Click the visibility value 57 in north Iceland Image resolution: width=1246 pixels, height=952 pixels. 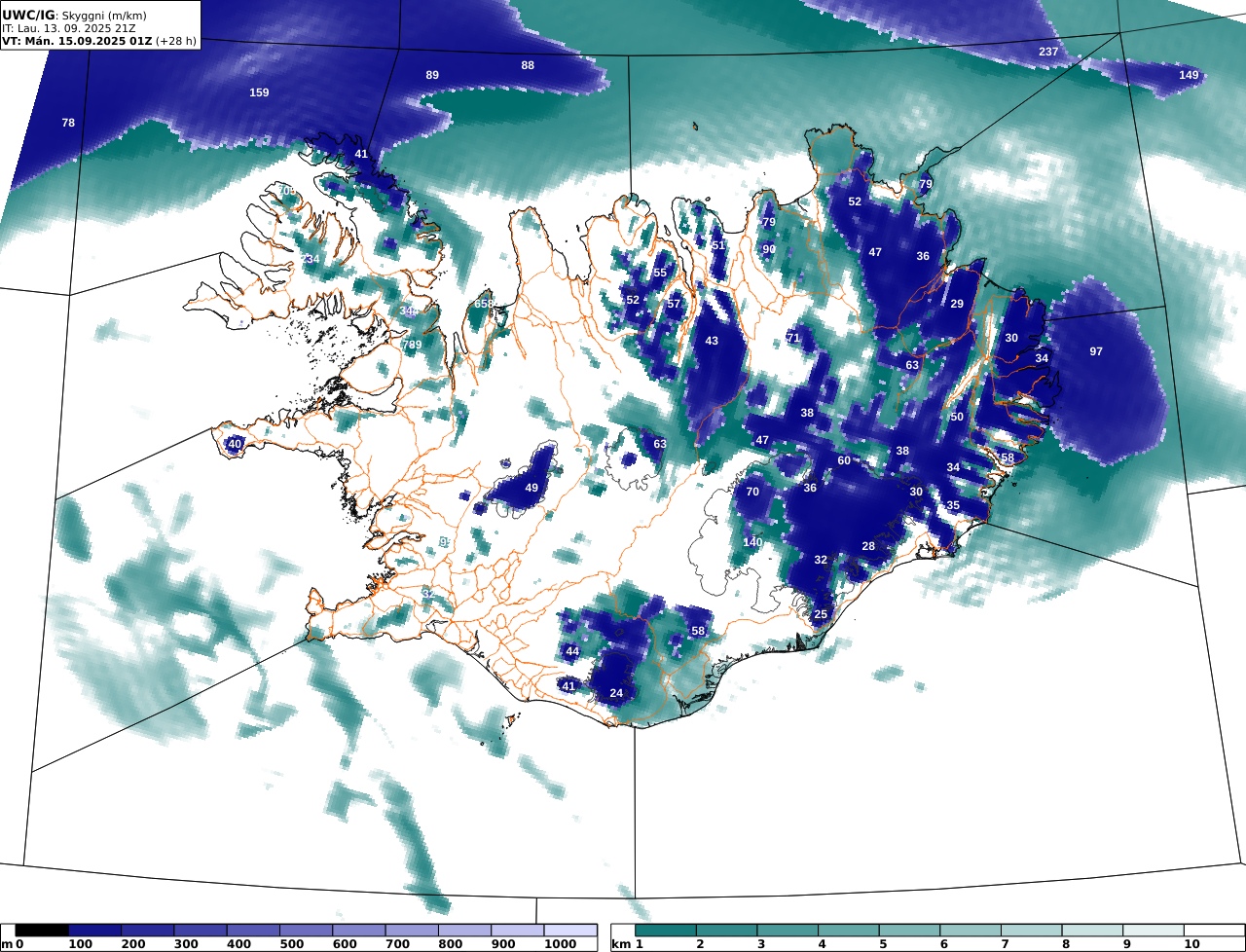[x=674, y=304]
